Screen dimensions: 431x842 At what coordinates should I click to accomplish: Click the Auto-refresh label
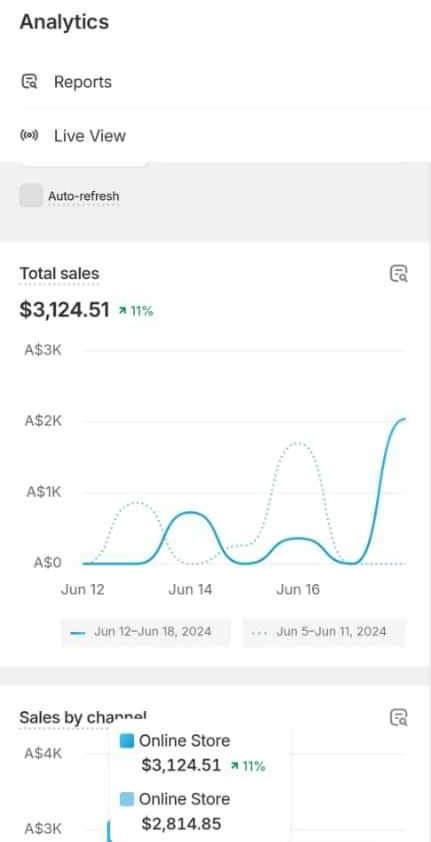click(84, 196)
